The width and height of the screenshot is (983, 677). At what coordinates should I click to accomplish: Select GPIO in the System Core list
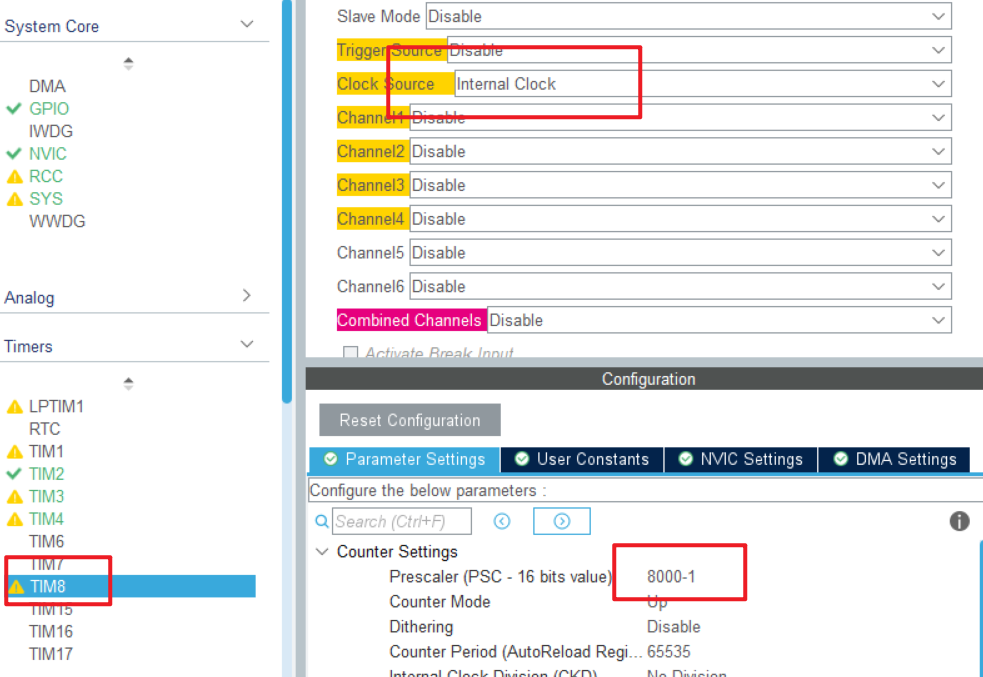pos(49,108)
